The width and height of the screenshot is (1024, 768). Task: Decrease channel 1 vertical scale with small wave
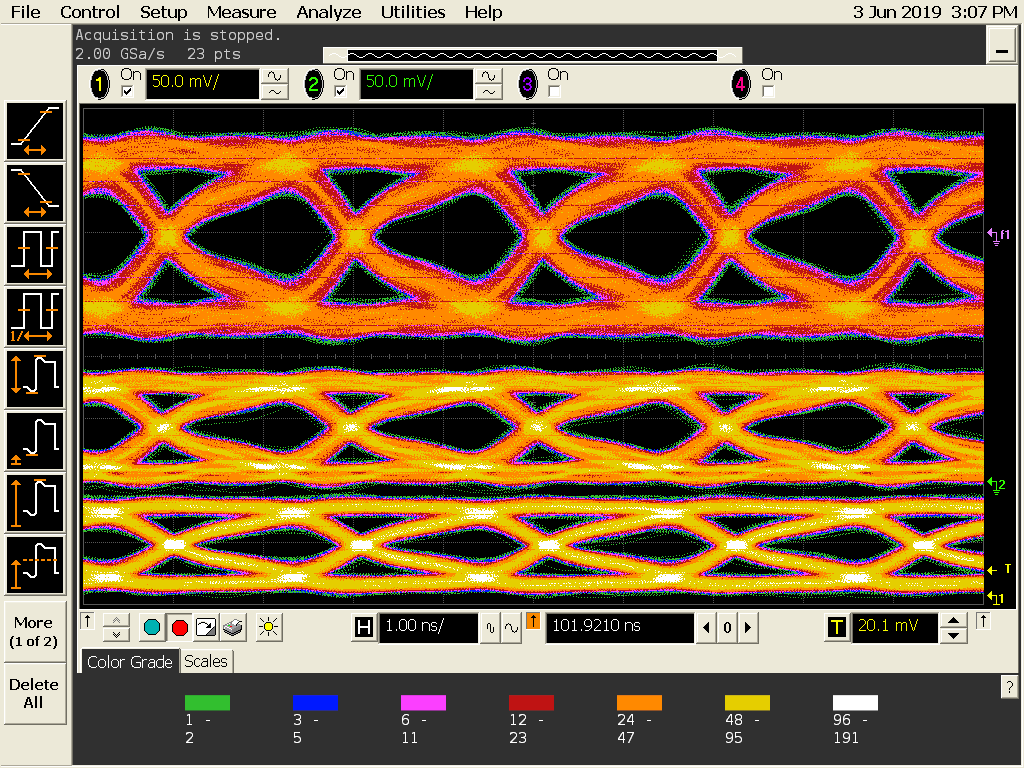[x=274, y=92]
